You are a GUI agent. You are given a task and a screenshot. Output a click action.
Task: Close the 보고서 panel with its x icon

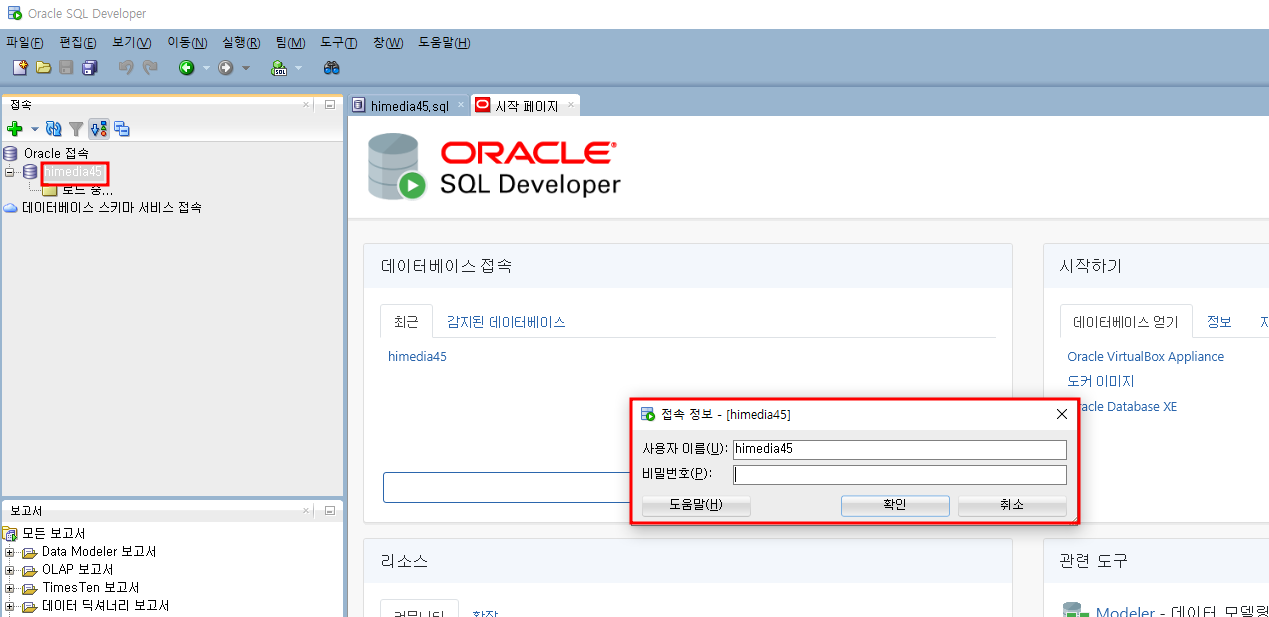pos(308,510)
